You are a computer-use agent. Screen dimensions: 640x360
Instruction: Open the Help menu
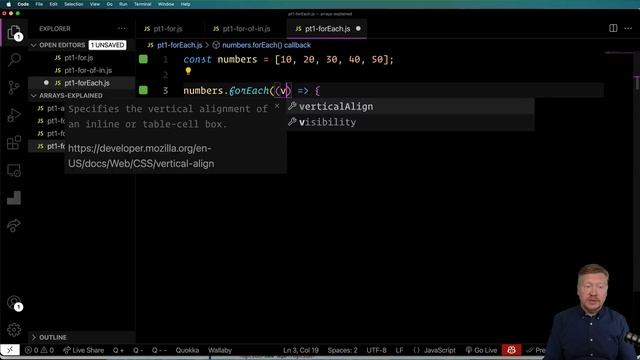pos(185,4)
